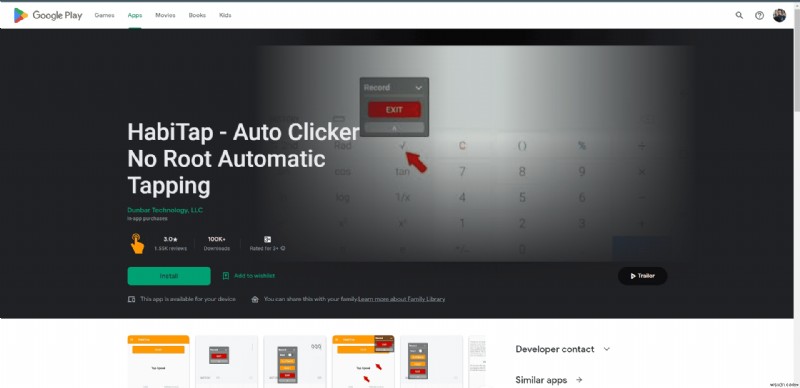The width and height of the screenshot is (800, 388).
Task: Click the 100K+ Downloads stat
Action: click(217, 244)
